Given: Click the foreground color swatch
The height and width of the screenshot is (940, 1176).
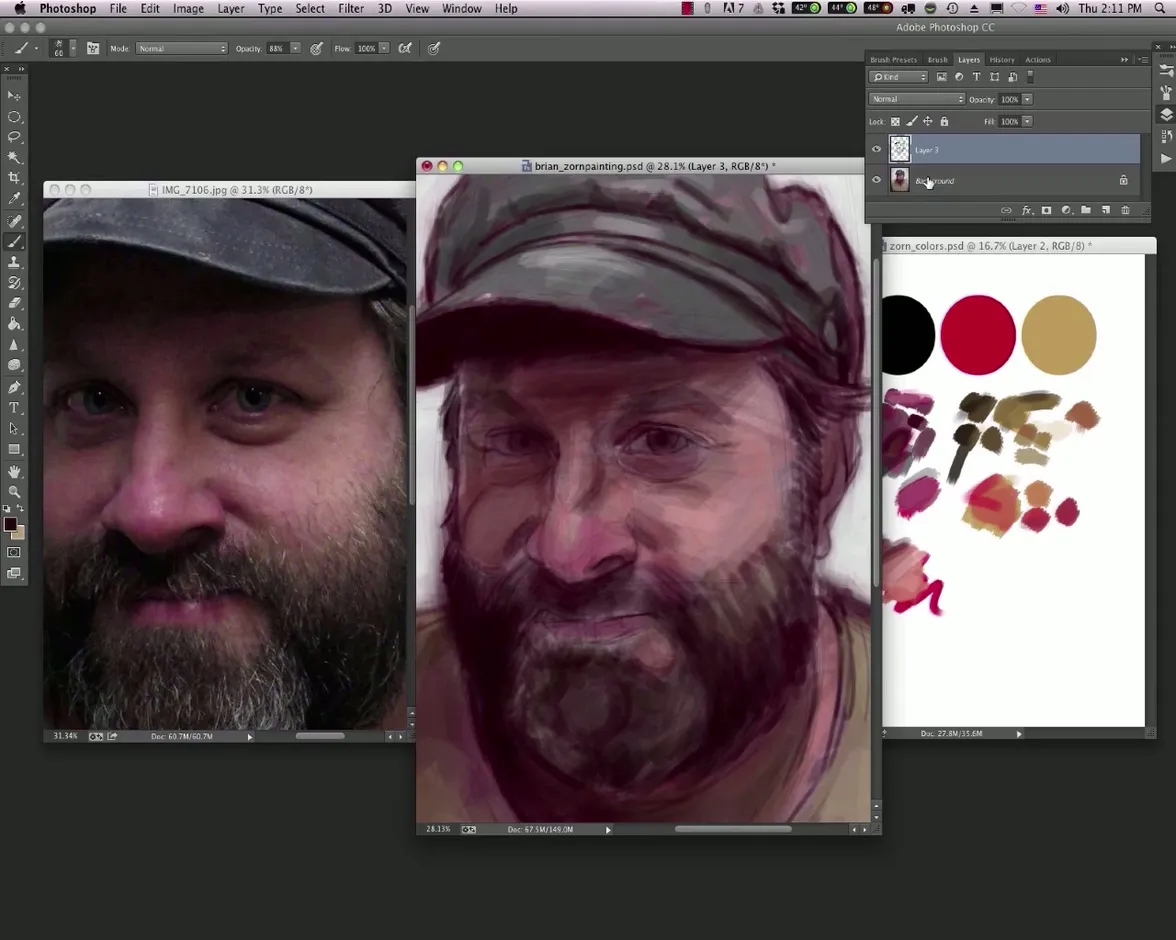Looking at the screenshot, I should [10, 525].
